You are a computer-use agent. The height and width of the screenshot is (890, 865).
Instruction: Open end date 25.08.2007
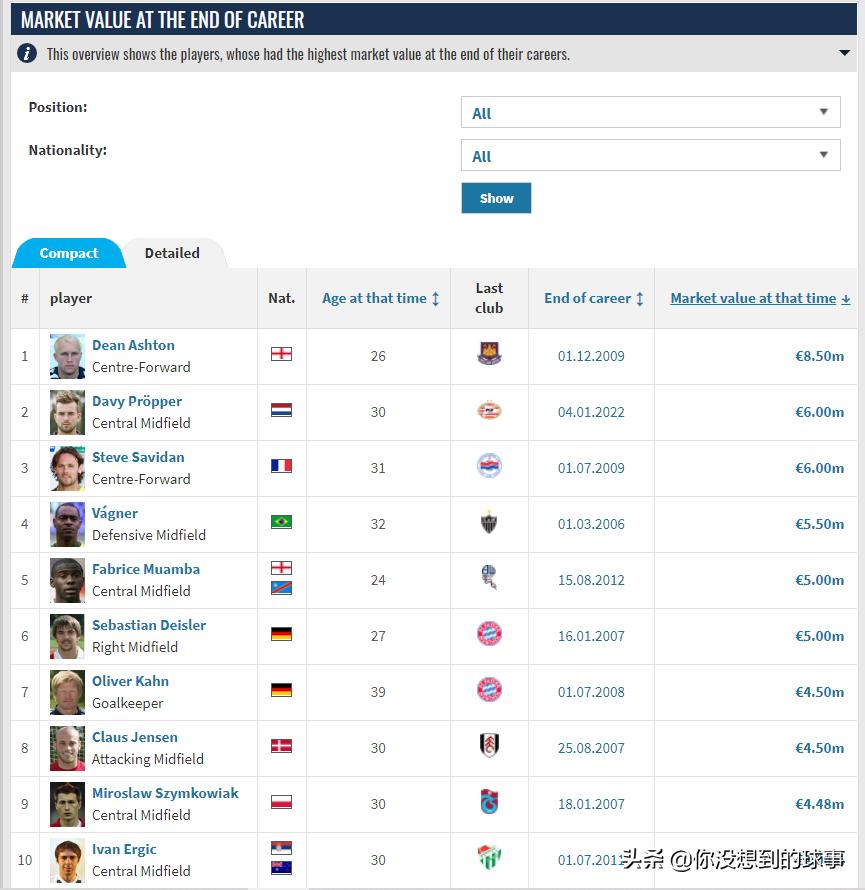coord(591,748)
